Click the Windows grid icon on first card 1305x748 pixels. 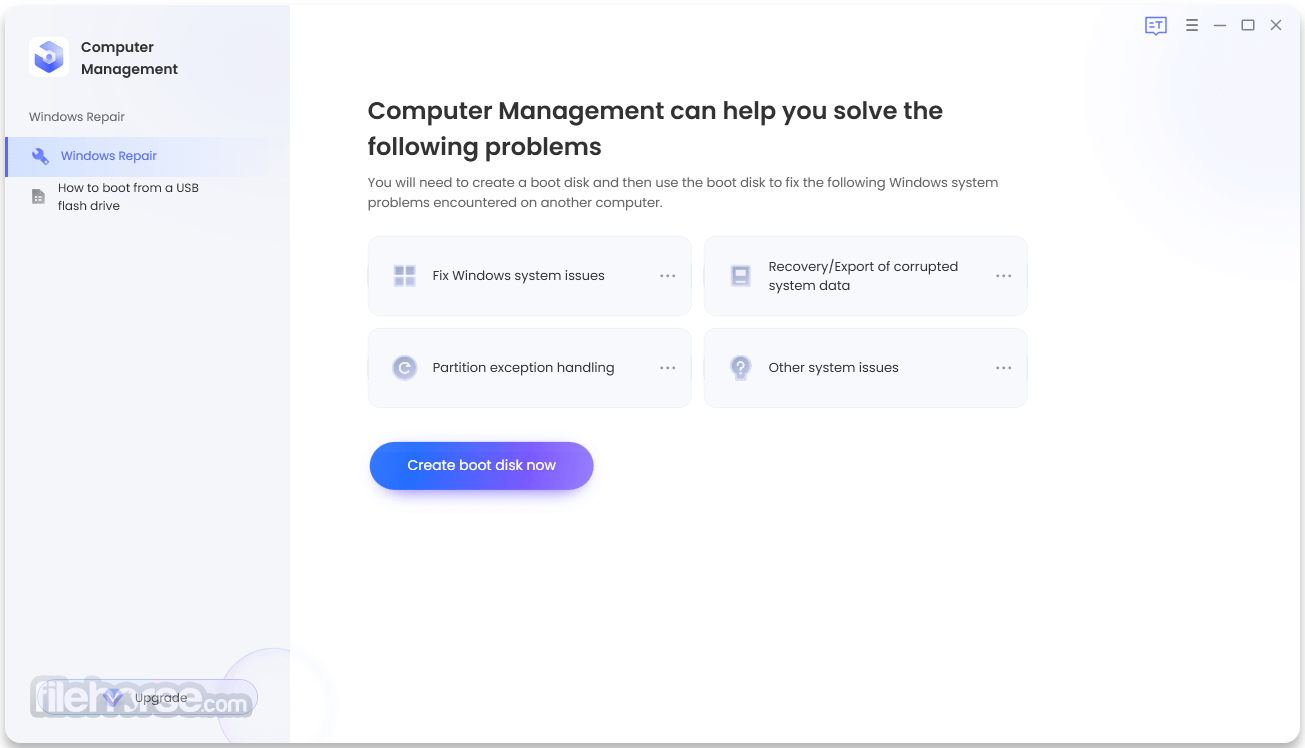click(x=404, y=276)
